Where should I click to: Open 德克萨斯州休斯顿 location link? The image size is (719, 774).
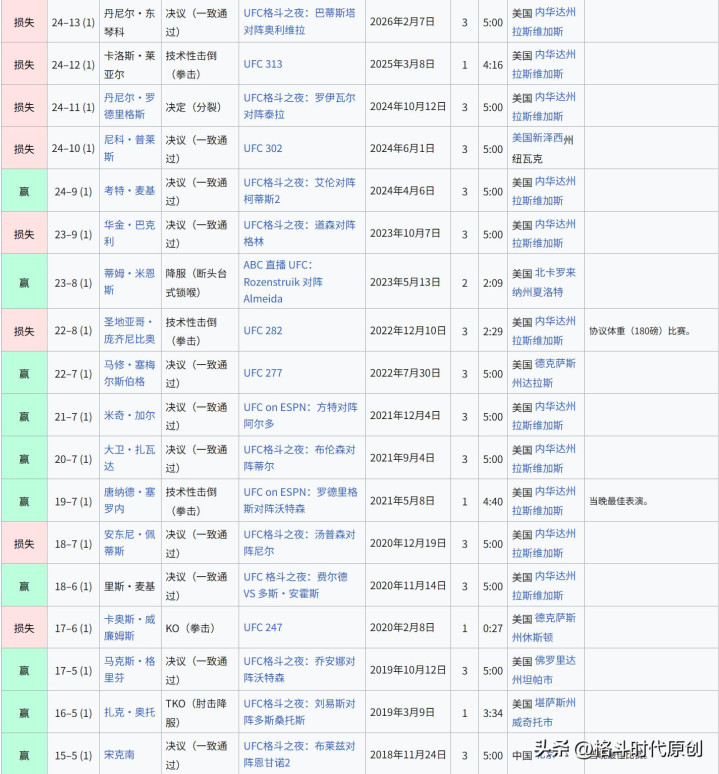click(544, 627)
